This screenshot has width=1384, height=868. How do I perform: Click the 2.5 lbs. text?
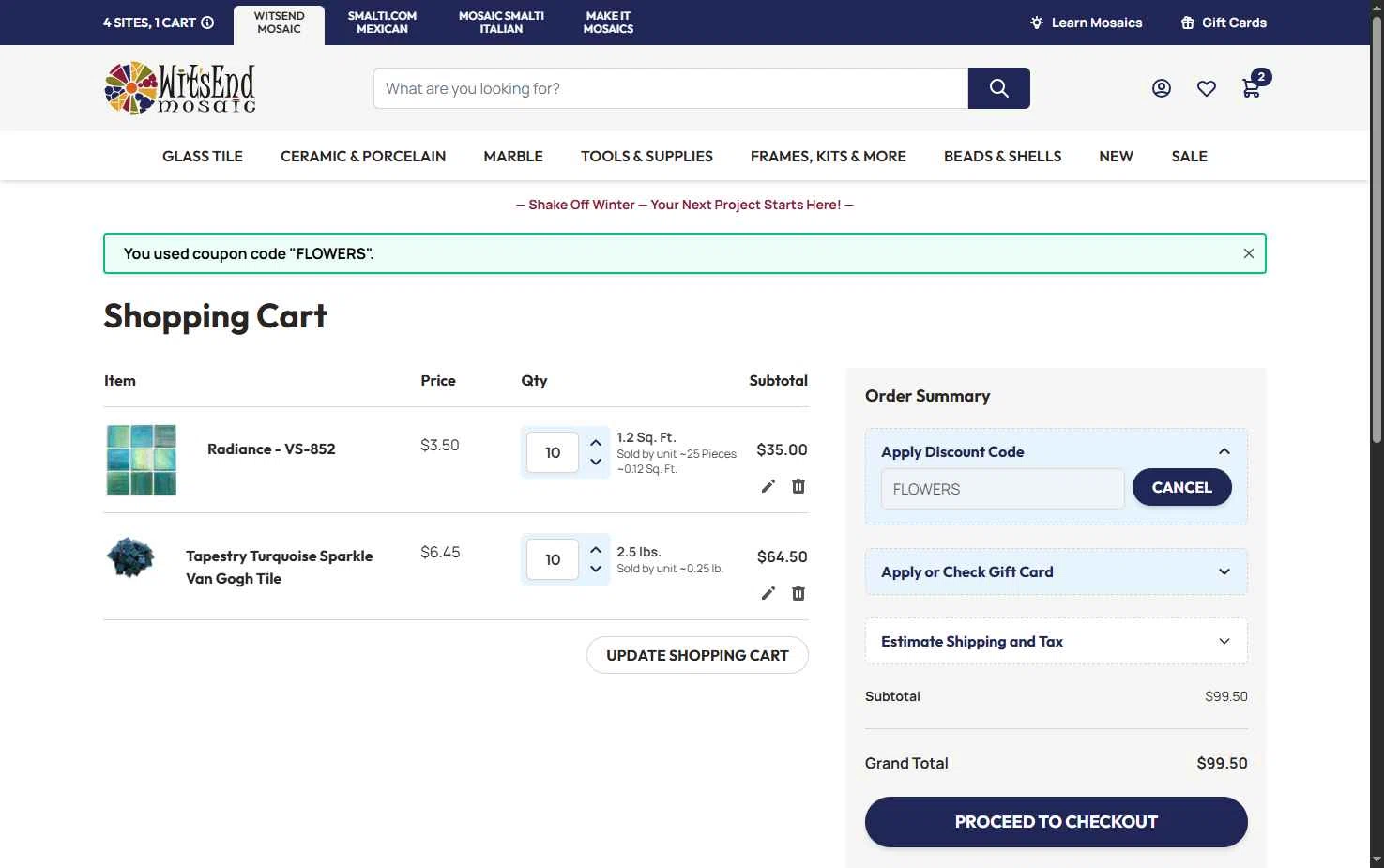(x=639, y=552)
